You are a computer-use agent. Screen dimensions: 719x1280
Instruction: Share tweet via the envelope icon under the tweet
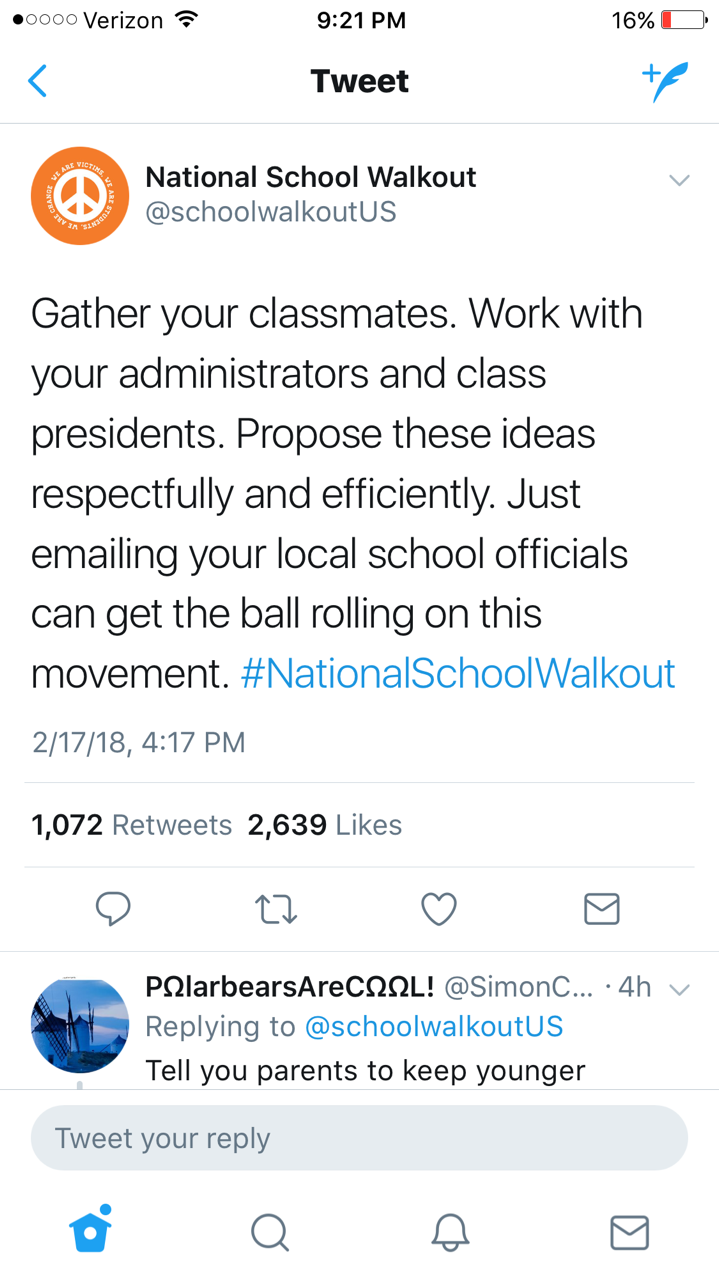tap(601, 909)
